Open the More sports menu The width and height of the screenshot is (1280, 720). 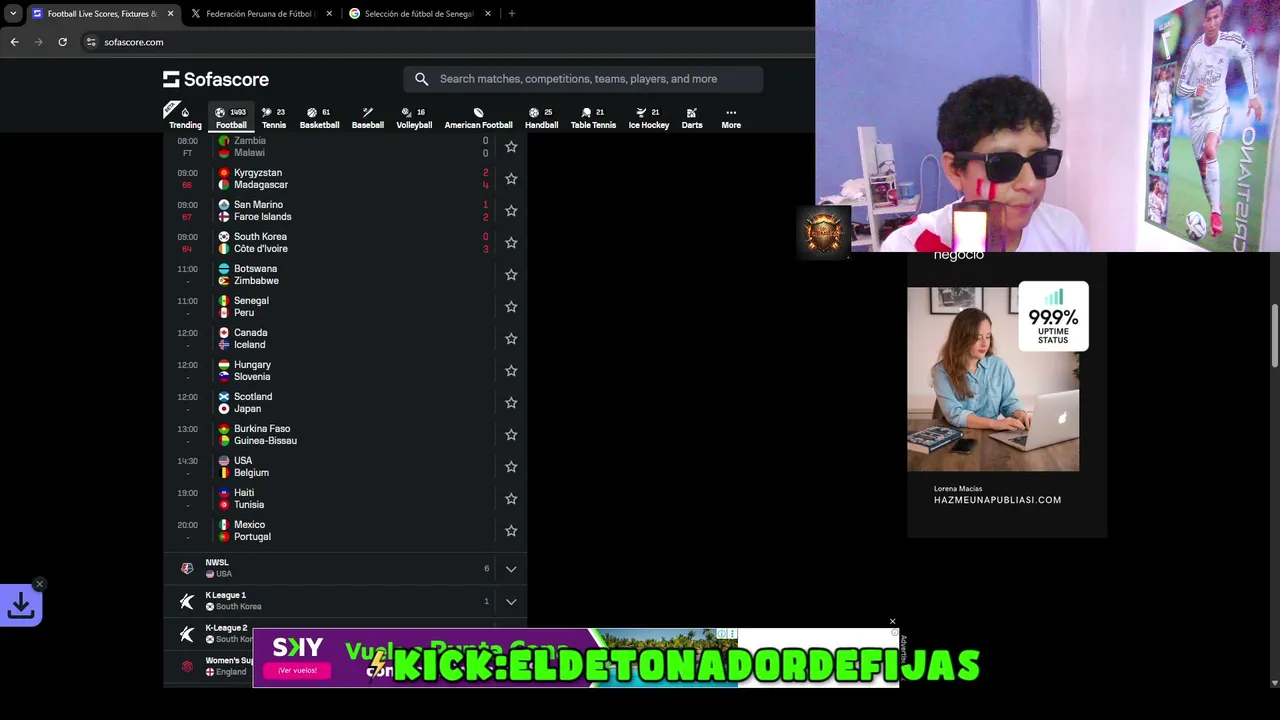click(731, 118)
